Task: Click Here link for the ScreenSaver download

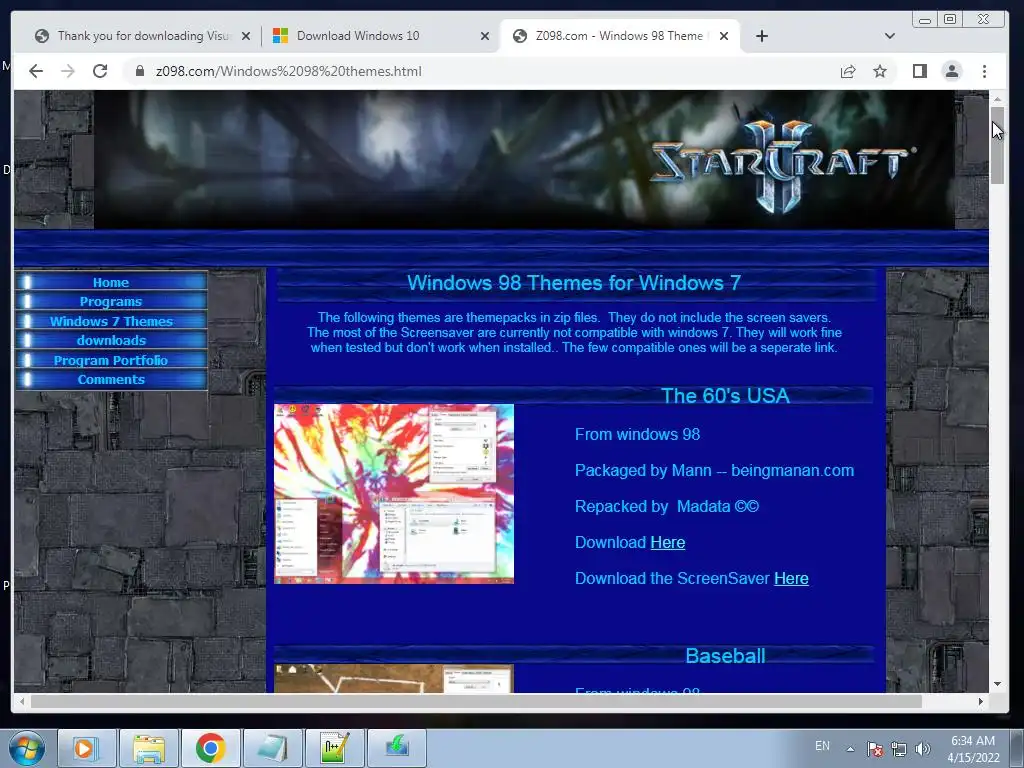Action: pyautogui.click(x=791, y=579)
